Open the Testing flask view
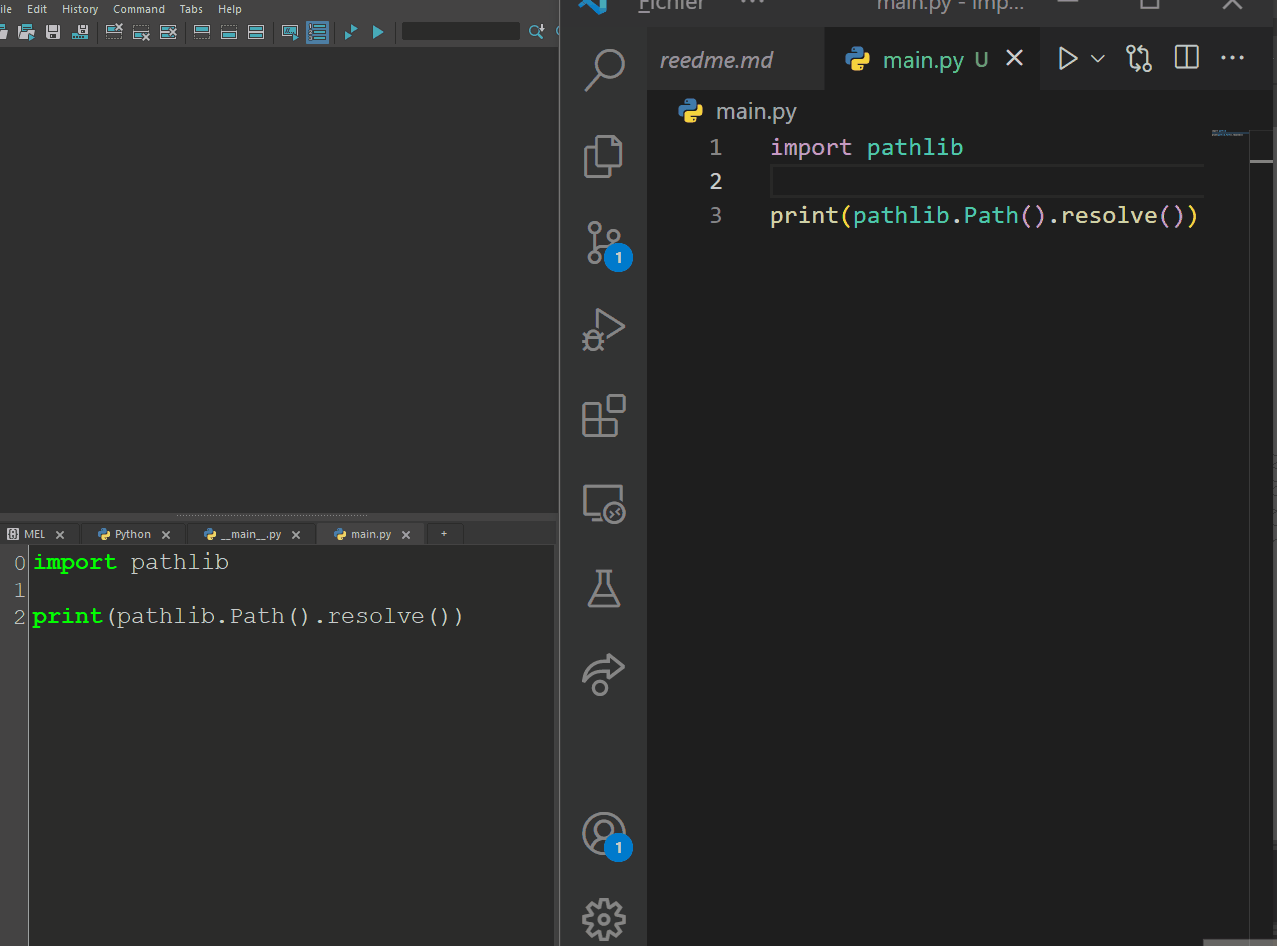The height and width of the screenshot is (946, 1277). tap(604, 589)
